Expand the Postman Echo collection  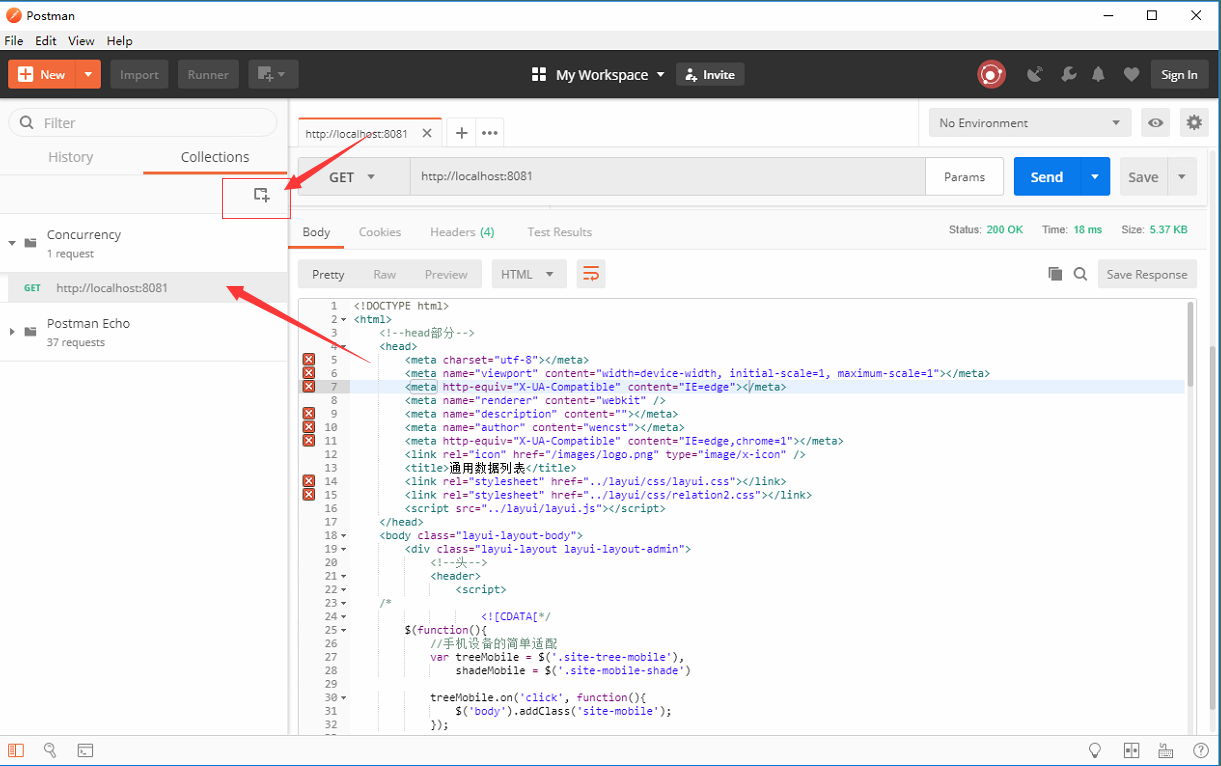[x=12, y=332]
